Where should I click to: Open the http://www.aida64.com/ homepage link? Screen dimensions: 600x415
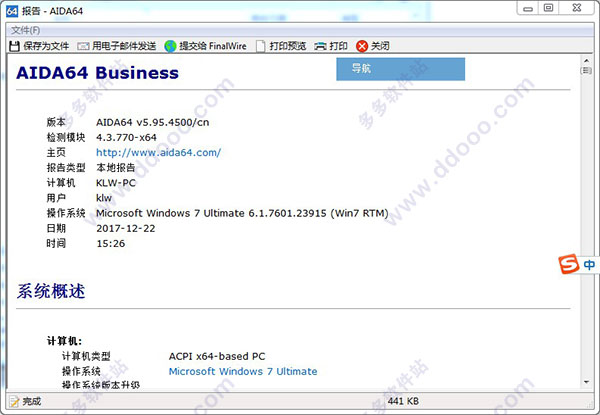(x=158, y=153)
